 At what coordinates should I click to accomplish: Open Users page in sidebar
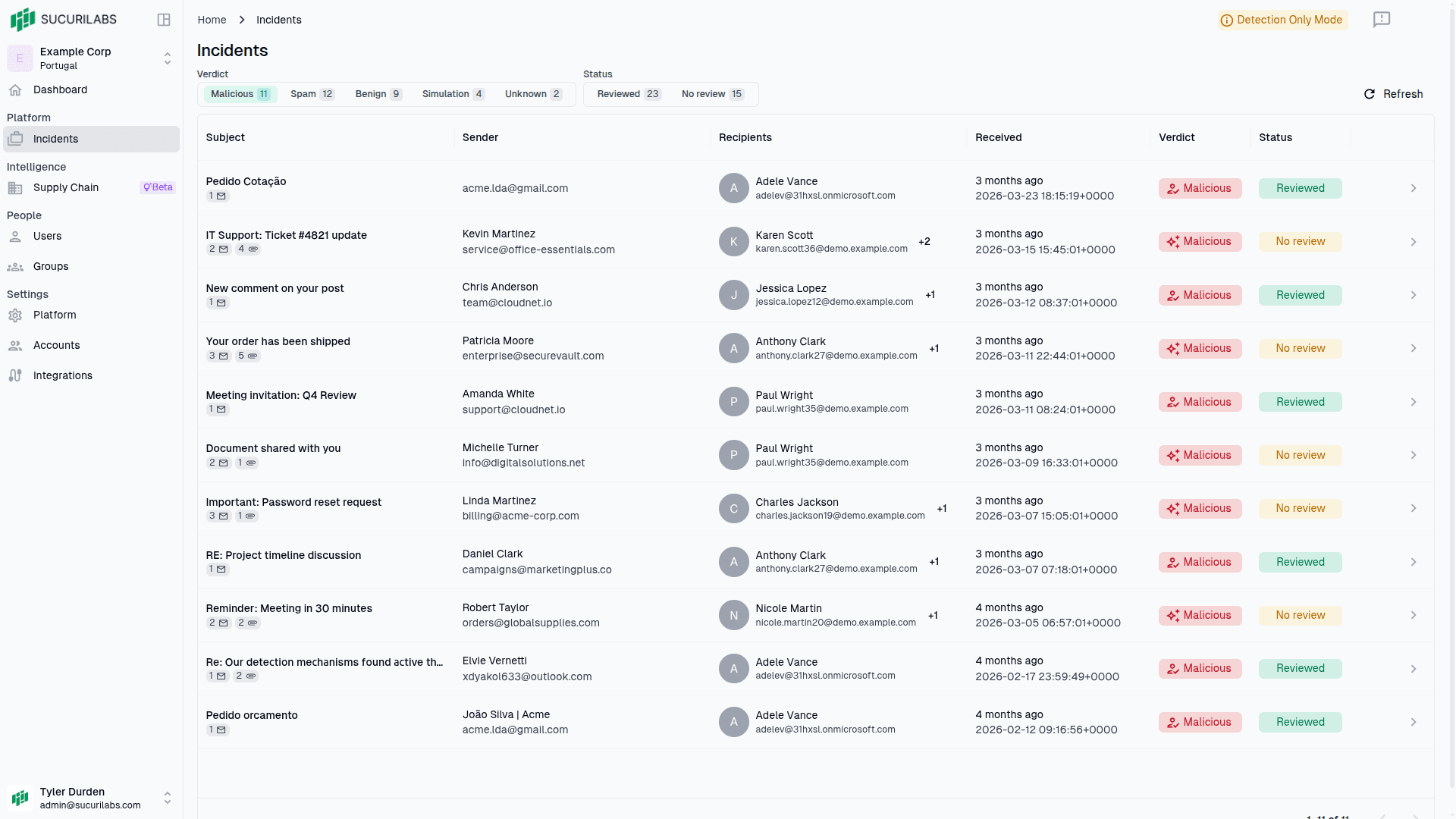click(x=91, y=236)
